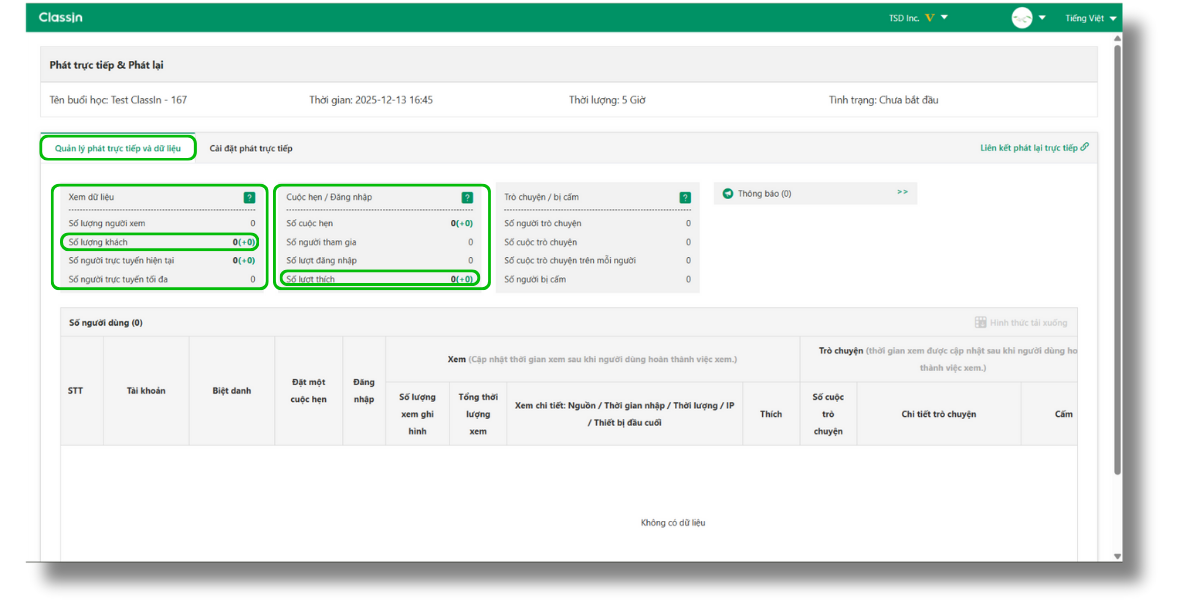
Task: Open help for Cuộc hẹn / Đăng nhập panel
Action: (467, 198)
